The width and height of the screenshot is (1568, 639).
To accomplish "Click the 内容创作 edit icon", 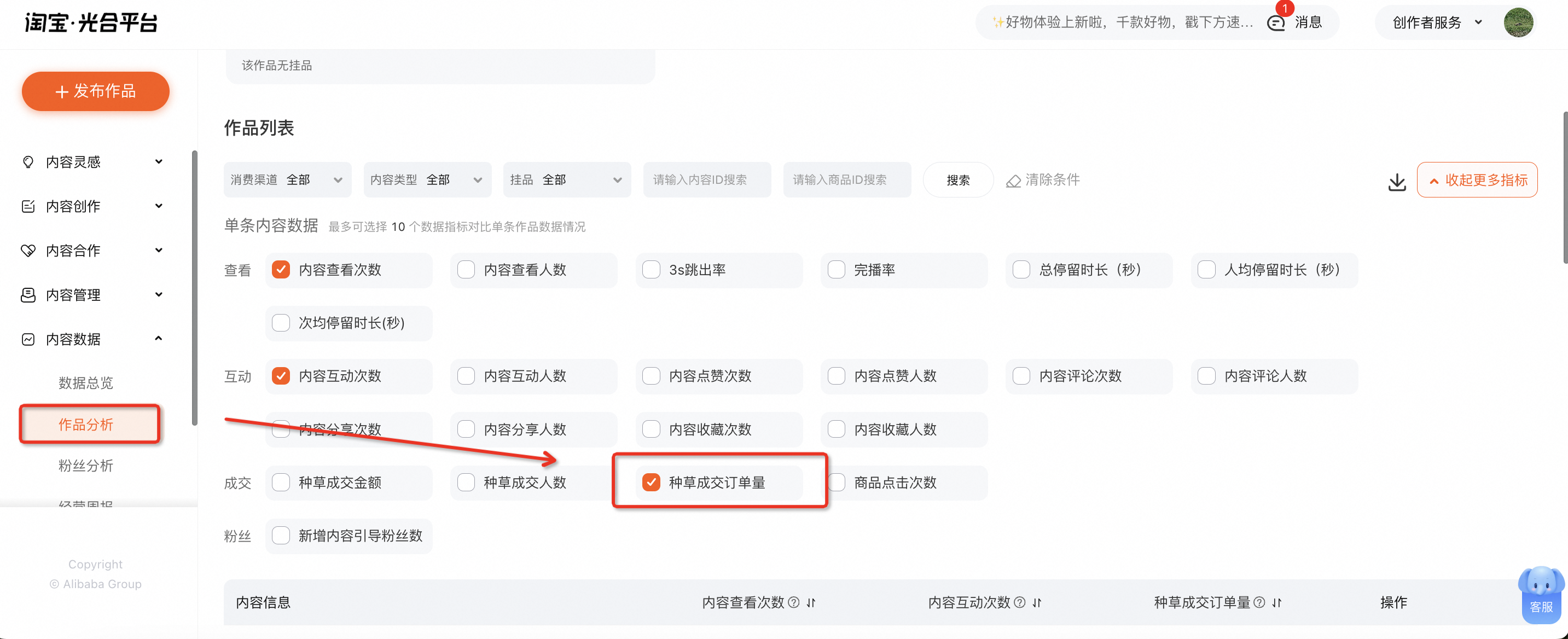I will 28,206.
